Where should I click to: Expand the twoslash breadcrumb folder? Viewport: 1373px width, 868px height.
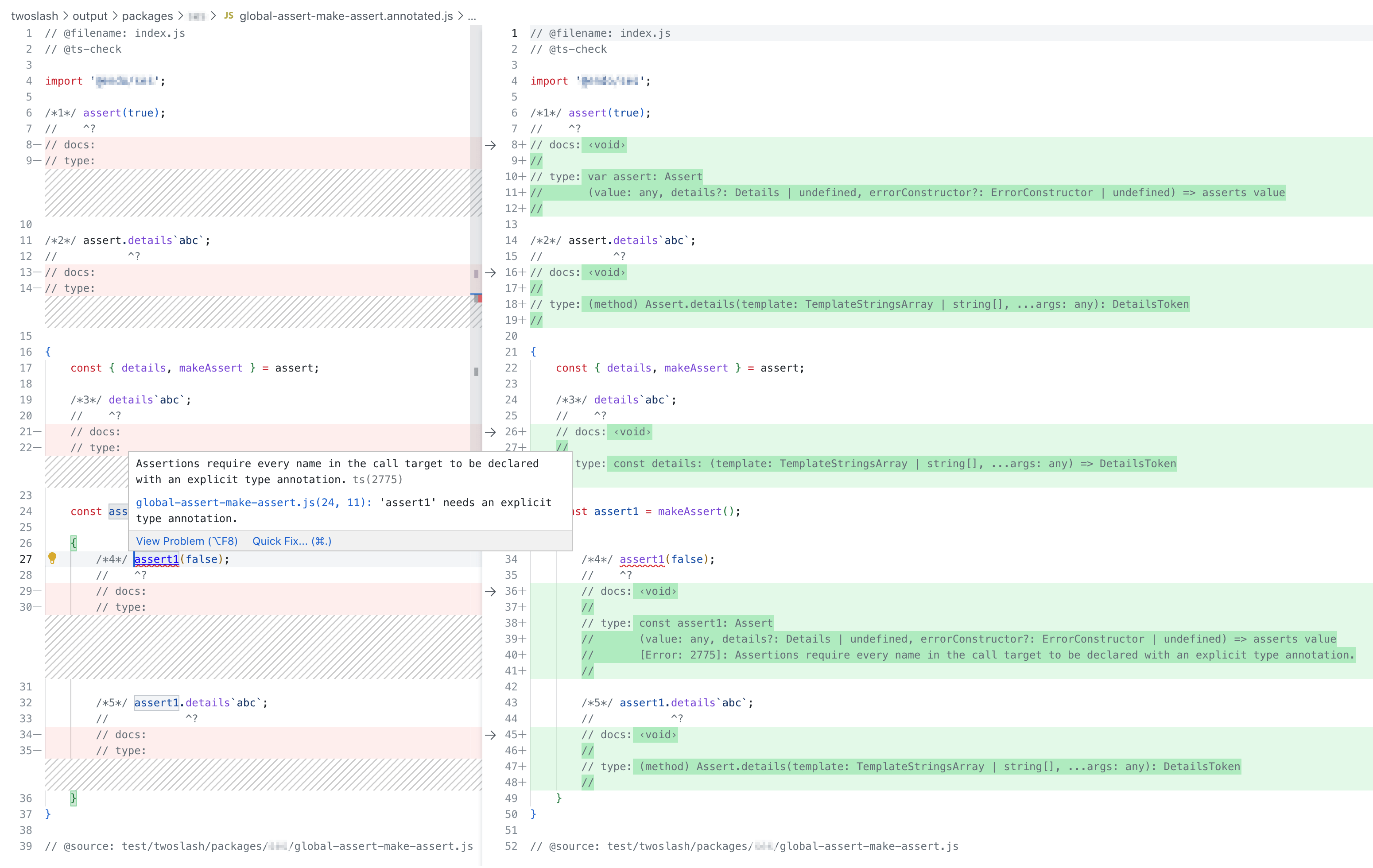[34, 16]
